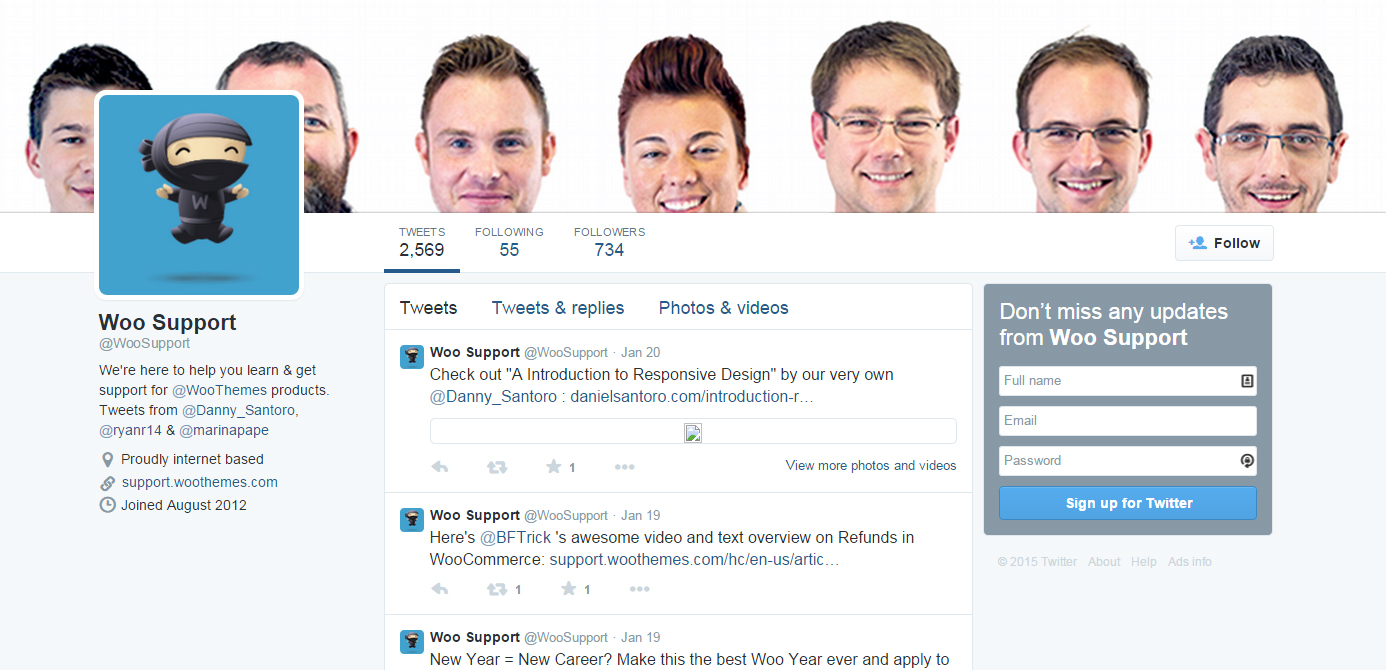Screen dimensions: 1386x670
Task: Click the @WooSupport handle under profile name
Action: [144, 343]
